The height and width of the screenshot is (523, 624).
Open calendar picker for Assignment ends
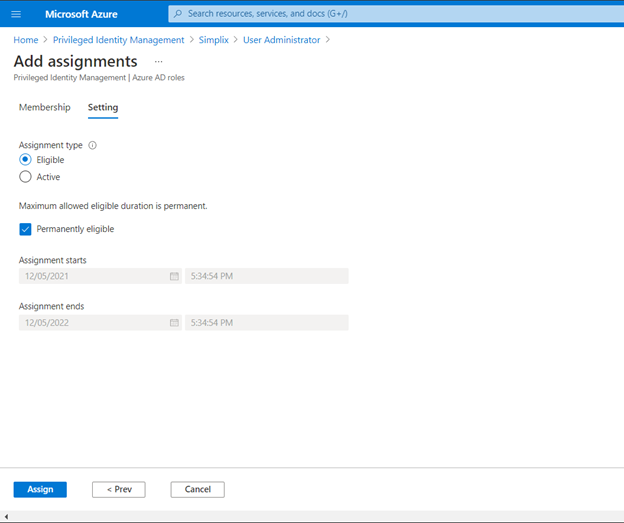174,323
